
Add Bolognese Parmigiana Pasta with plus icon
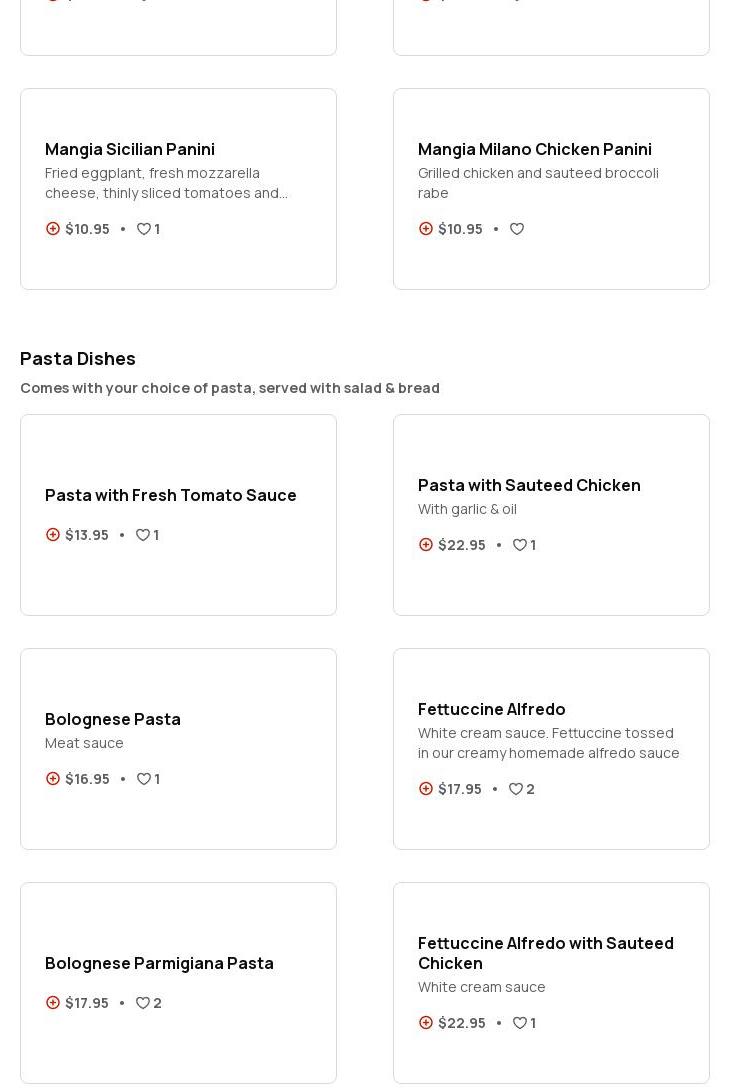53,1003
